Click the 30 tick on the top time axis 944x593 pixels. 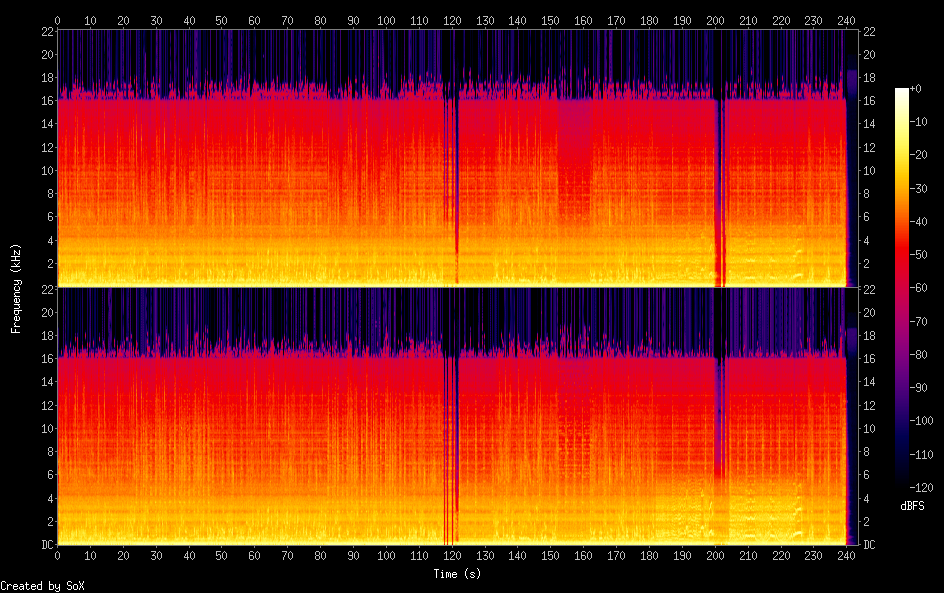(156, 20)
